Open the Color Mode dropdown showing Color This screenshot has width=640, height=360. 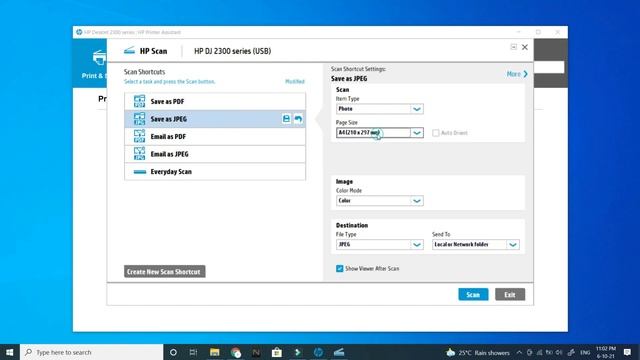coord(380,201)
